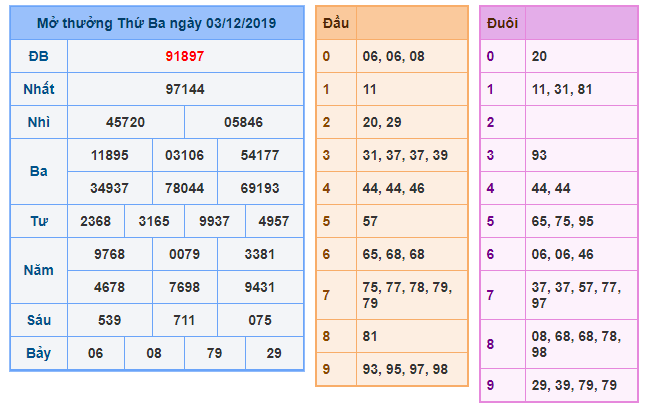Click fourth prize number 4957
This screenshot has width=649, height=409.
click(x=272, y=220)
